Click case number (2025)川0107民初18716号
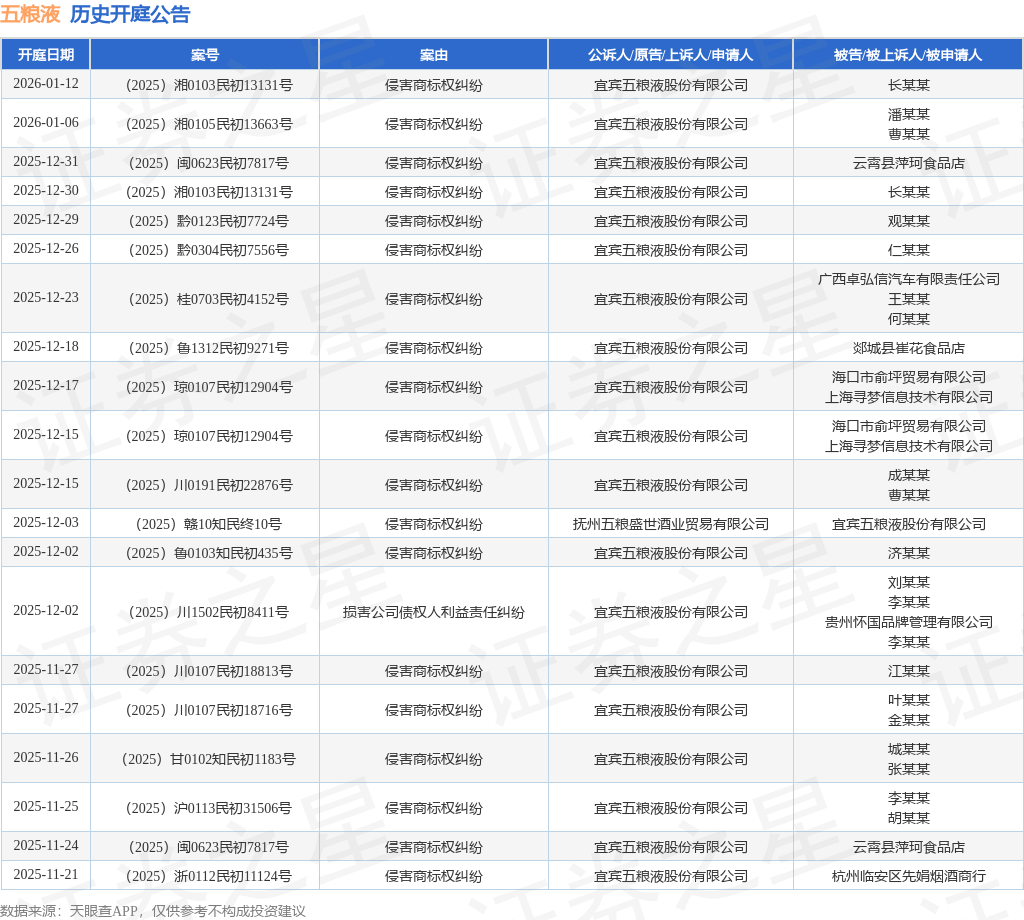Image resolution: width=1024 pixels, height=920 pixels. (x=209, y=710)
